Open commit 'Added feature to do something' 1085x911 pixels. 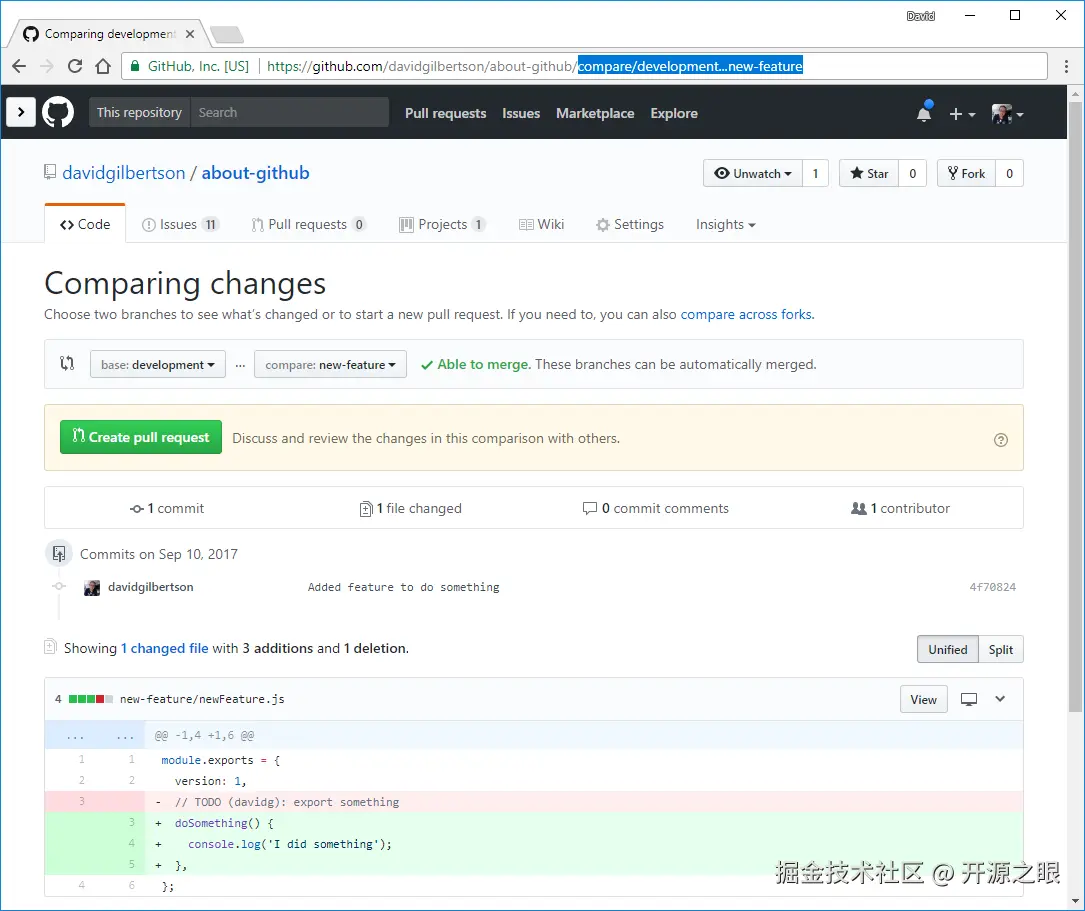403,587
